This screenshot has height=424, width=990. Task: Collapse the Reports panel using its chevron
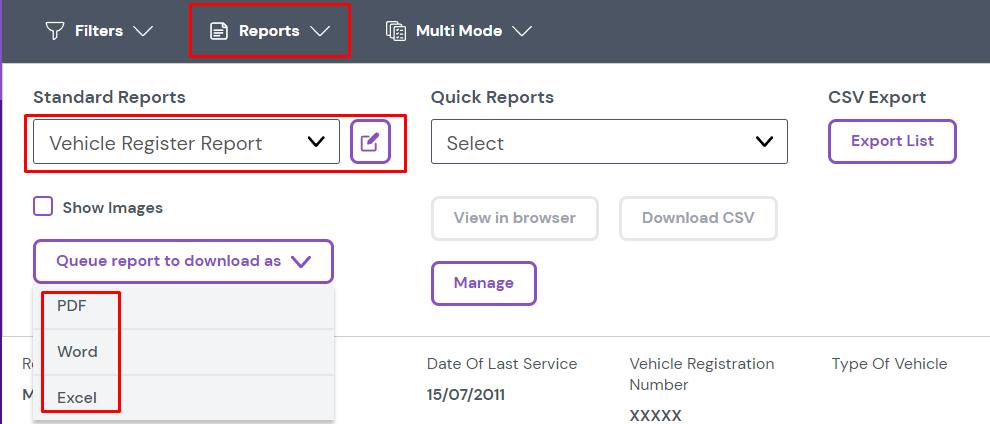click(x=320, y=31)
